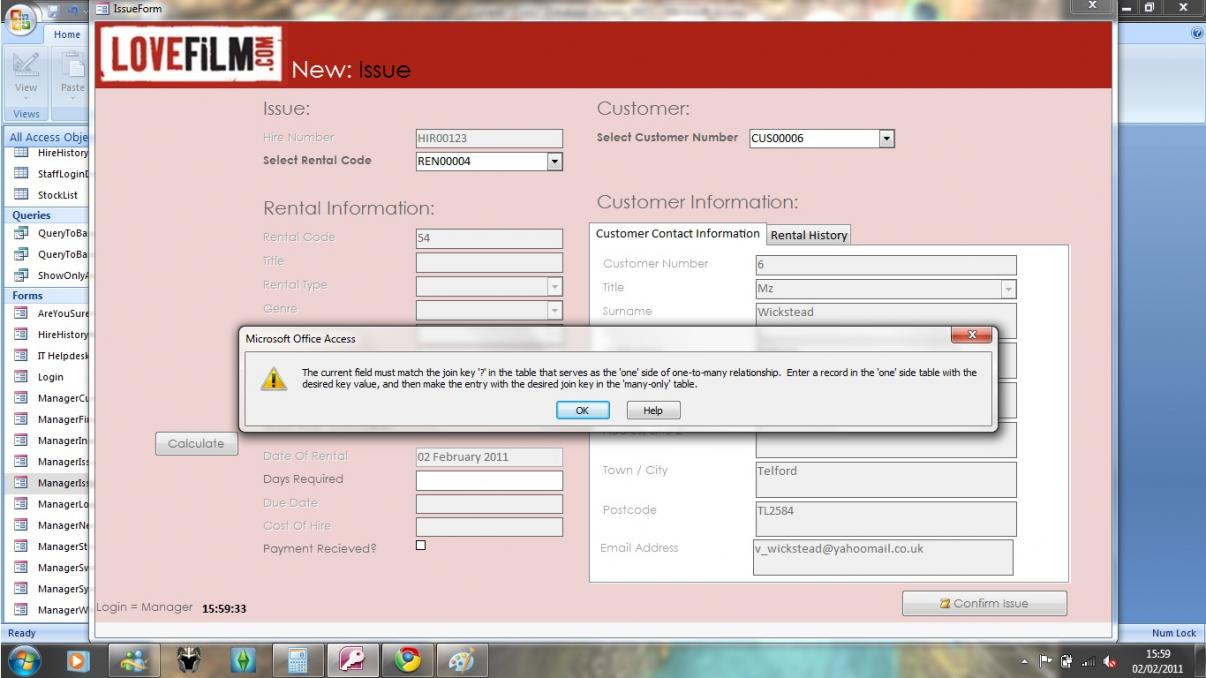Image resolution: width=1206 pixels, height=678 pixels.
Task: Open the StockList table icon
Action: point(20,195)
